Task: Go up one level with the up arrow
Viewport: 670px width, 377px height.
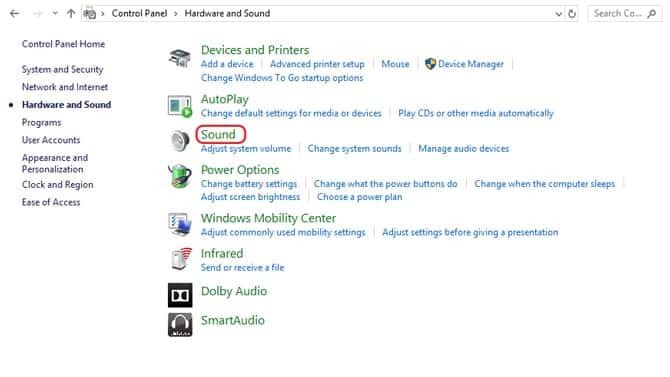Action: 71,14
